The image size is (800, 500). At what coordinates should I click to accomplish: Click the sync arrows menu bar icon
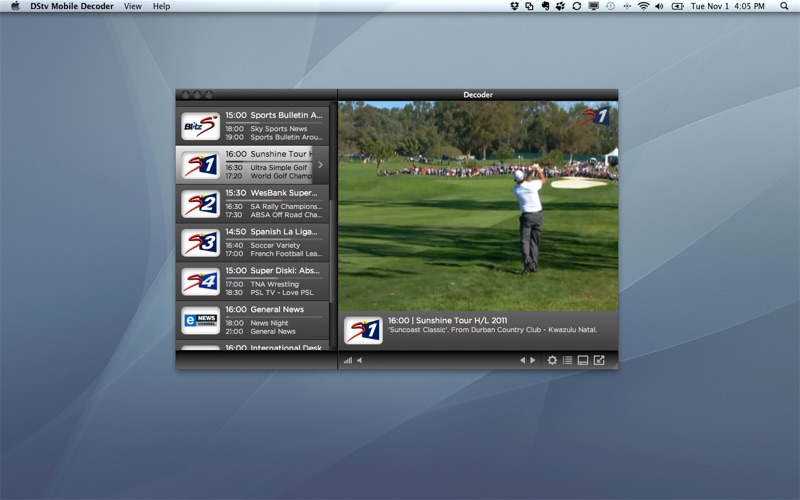click(x=577, y=6)
